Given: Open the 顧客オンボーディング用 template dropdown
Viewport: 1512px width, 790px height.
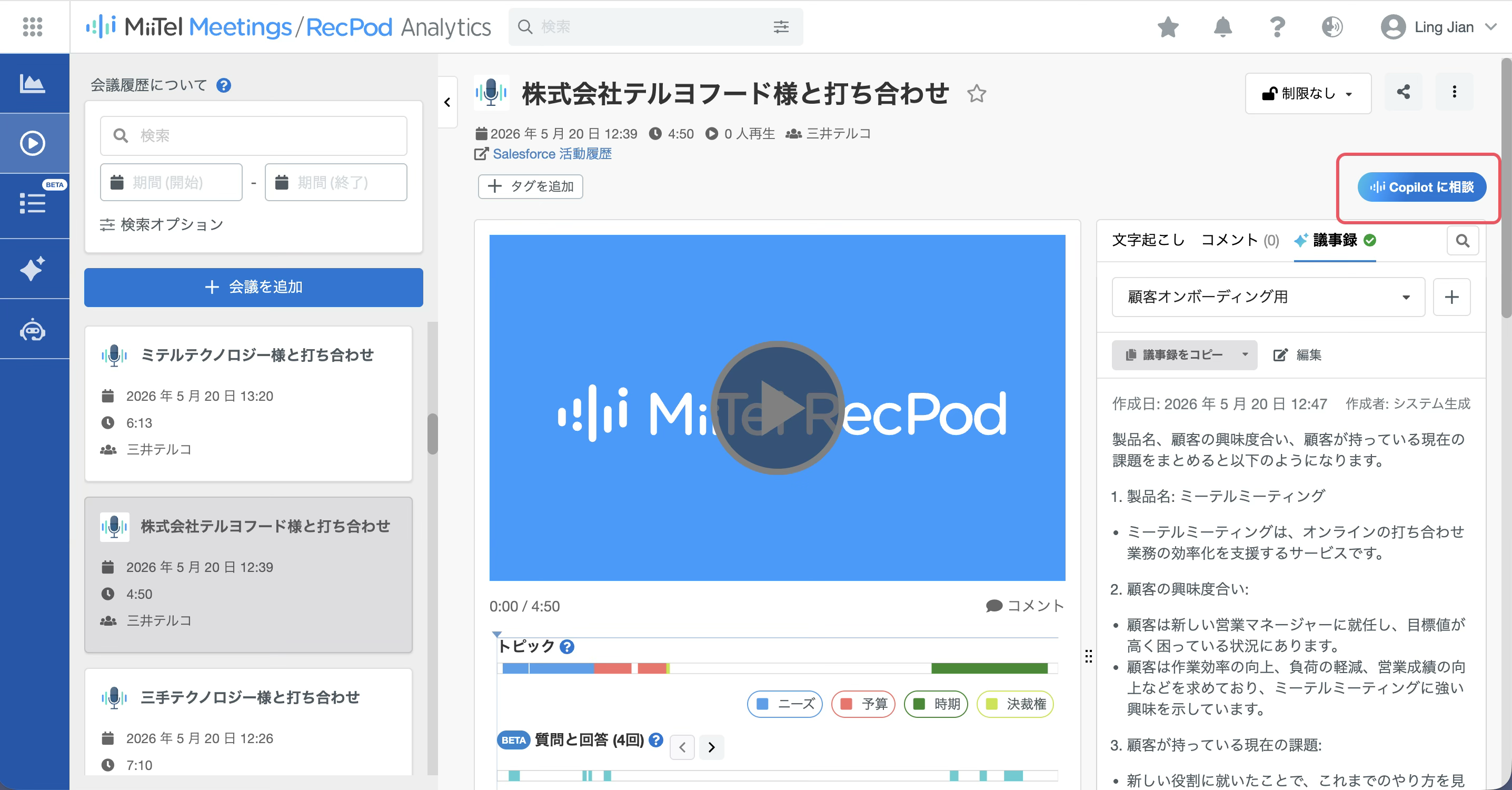Looking at the screenshot, I should pos(1268,297).
